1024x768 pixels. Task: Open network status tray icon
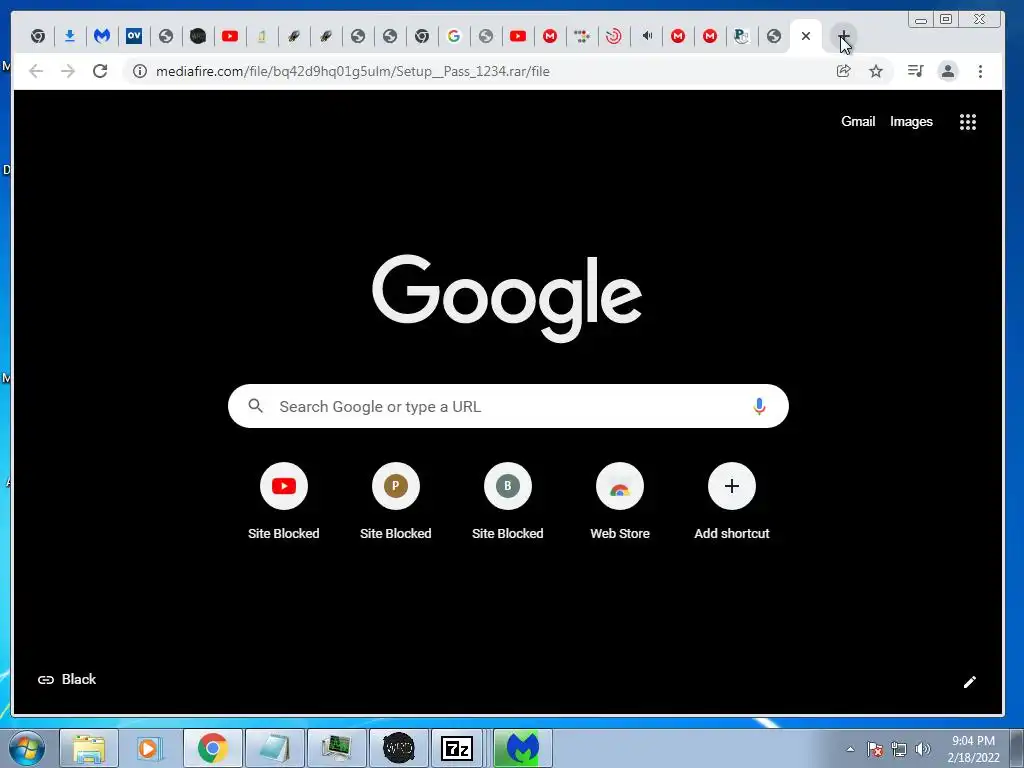(x=899, y=749)
